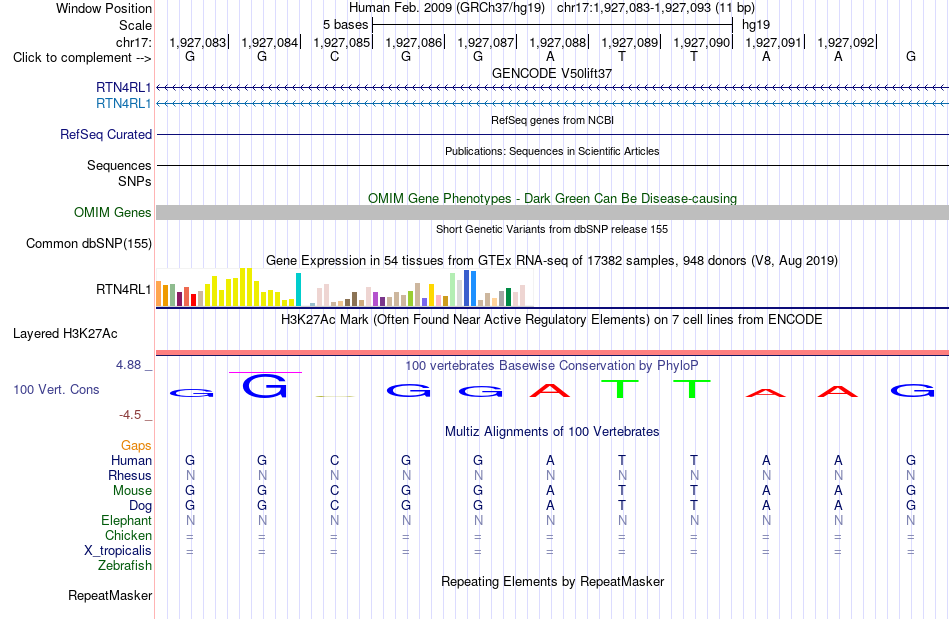
Task: Click the 'H3K27Ac Mark' track title
Action: coord(552,320)
